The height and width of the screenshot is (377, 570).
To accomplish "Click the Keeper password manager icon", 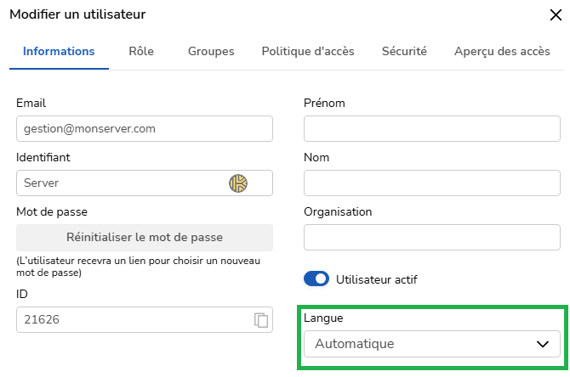I will tap(238, 183).
